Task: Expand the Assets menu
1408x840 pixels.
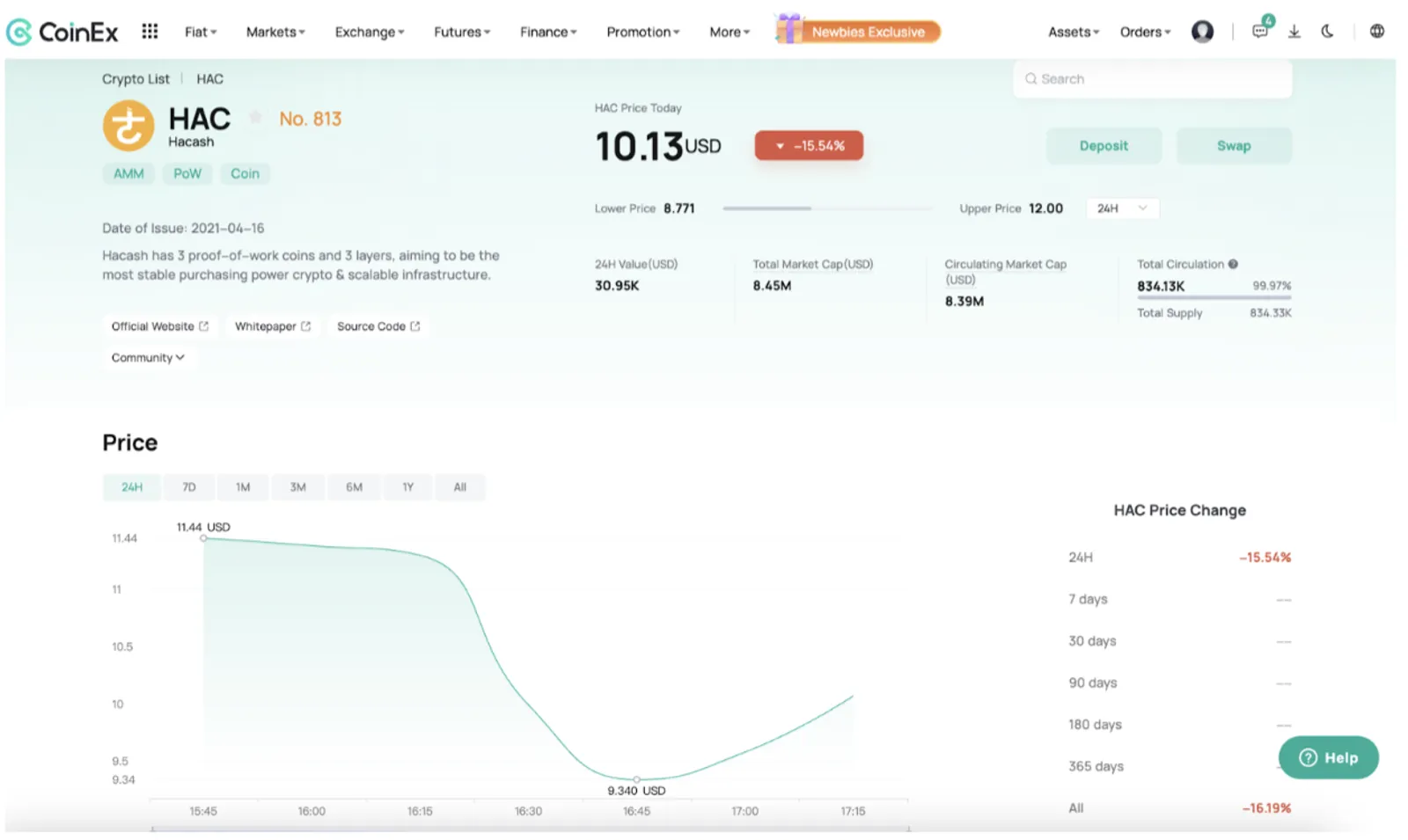Action: pyautogui.click(x=1074, y=32)
